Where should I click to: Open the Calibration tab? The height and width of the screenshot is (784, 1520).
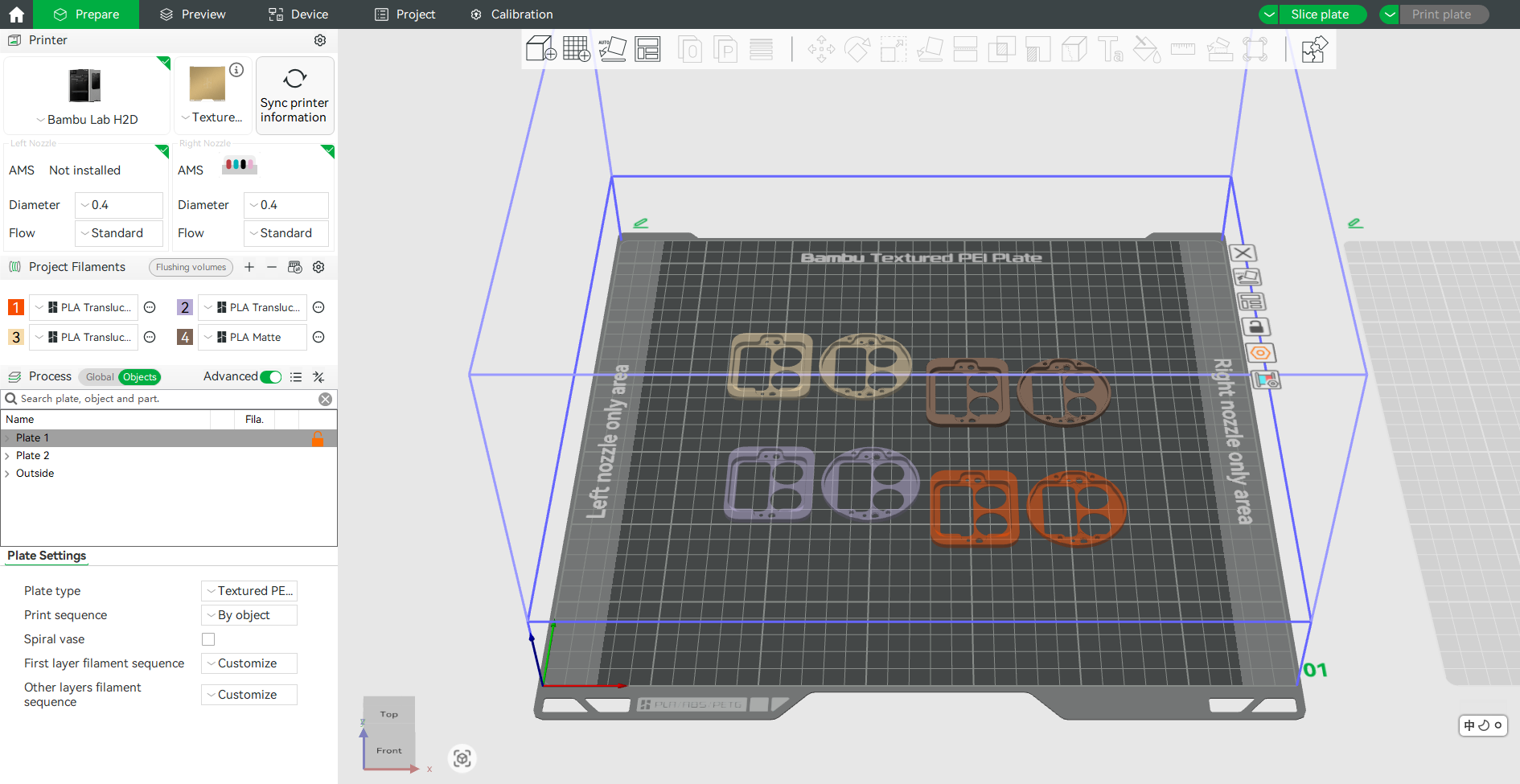(x=511, y=14)
